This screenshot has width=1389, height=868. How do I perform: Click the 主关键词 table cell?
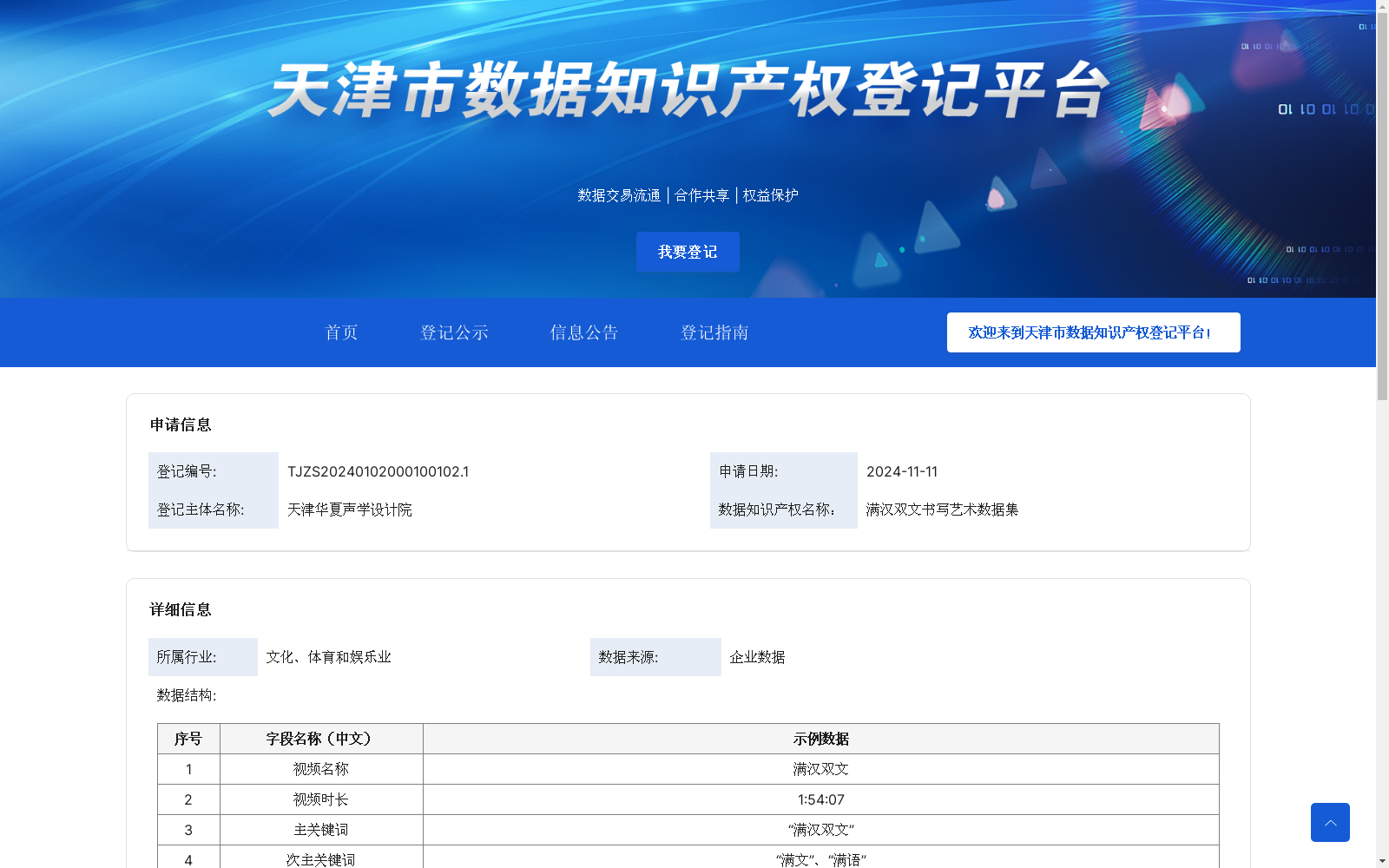point(321,830)
